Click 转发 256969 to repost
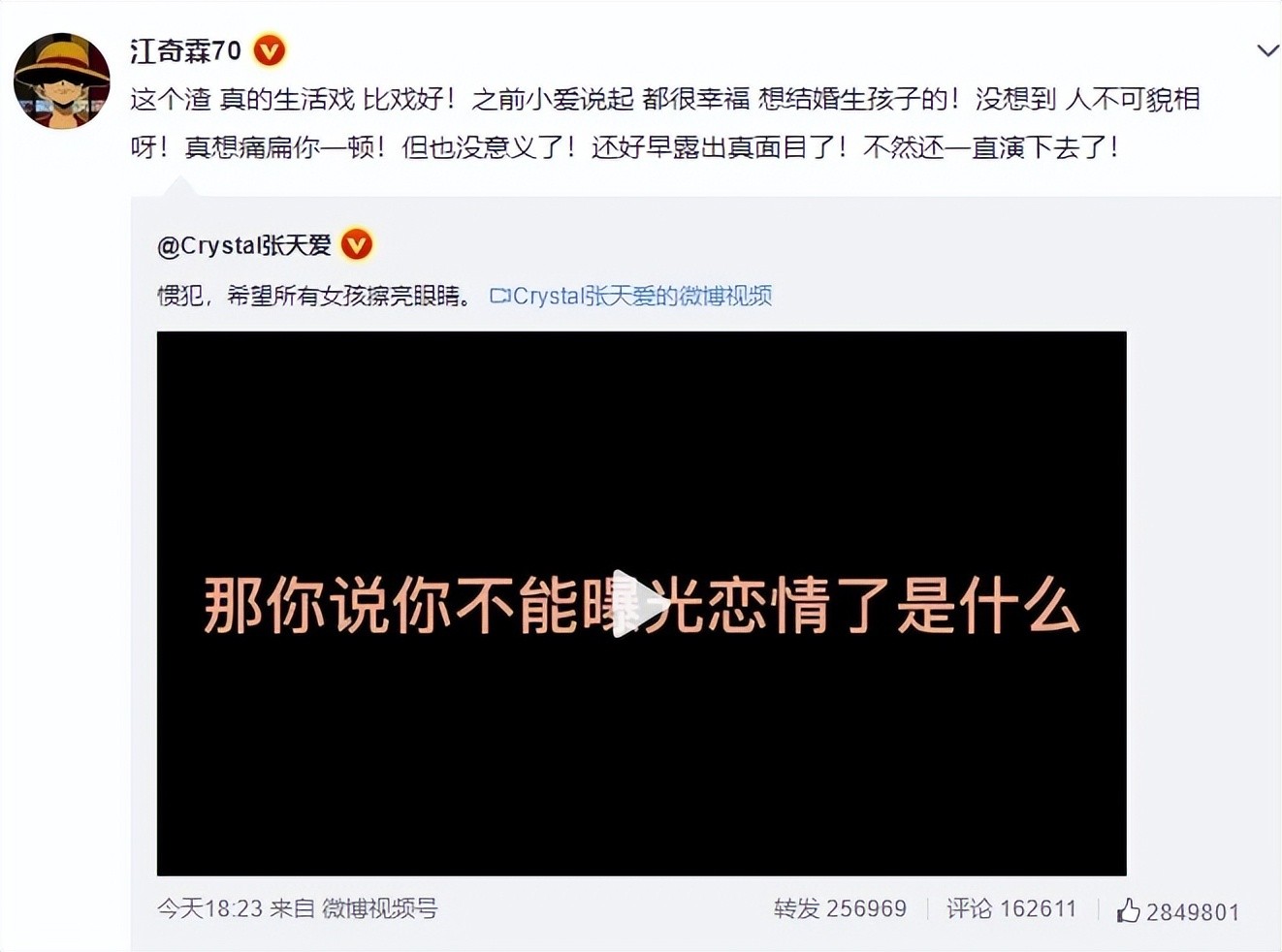1282x952 pixels. coord(840,909)
